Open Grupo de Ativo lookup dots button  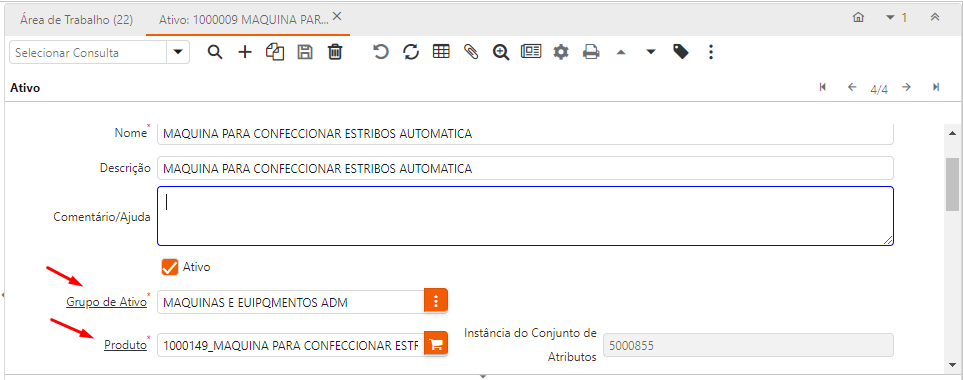coord(436,301)
